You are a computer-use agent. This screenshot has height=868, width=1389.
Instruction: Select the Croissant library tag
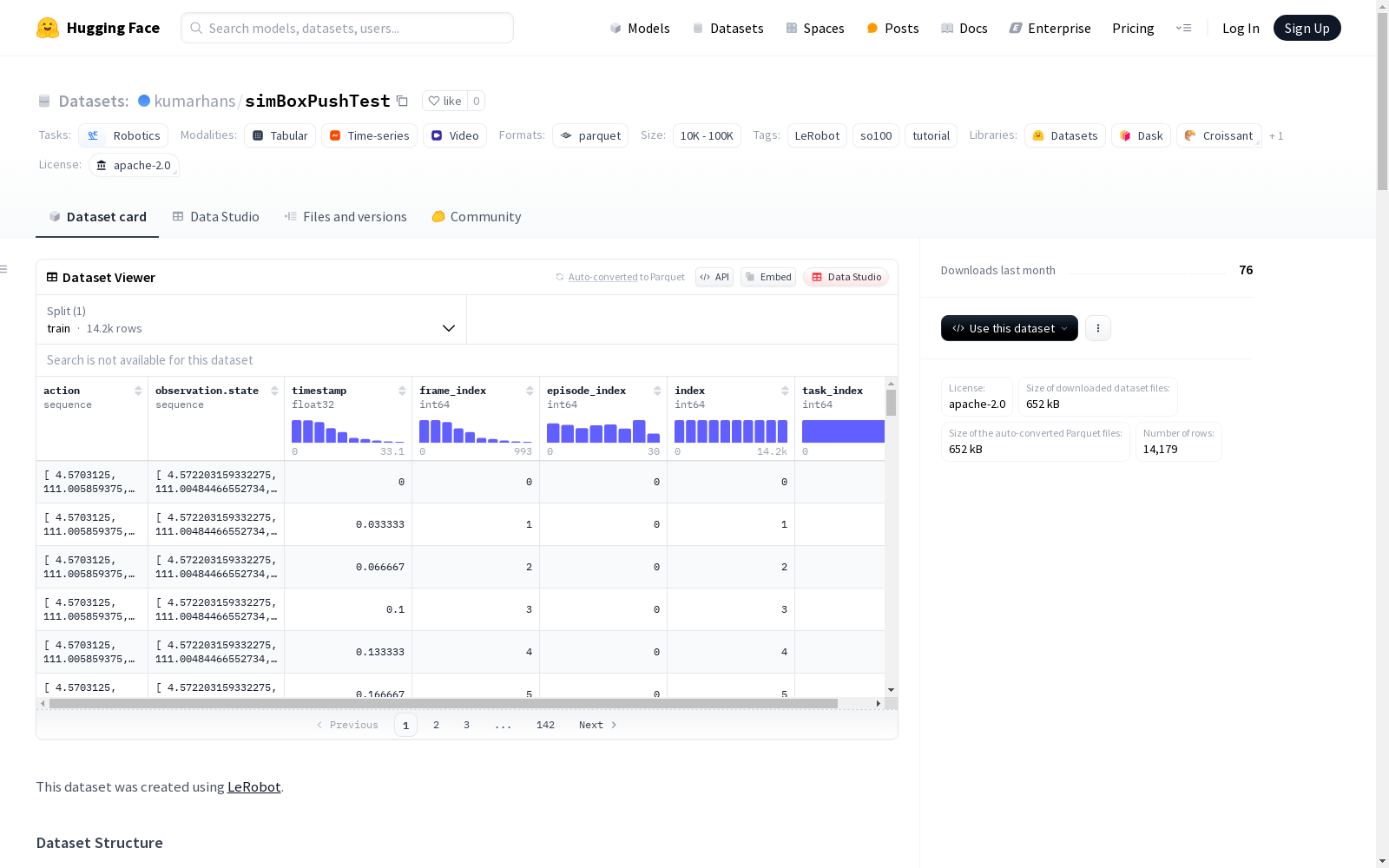click(1219, 135)
